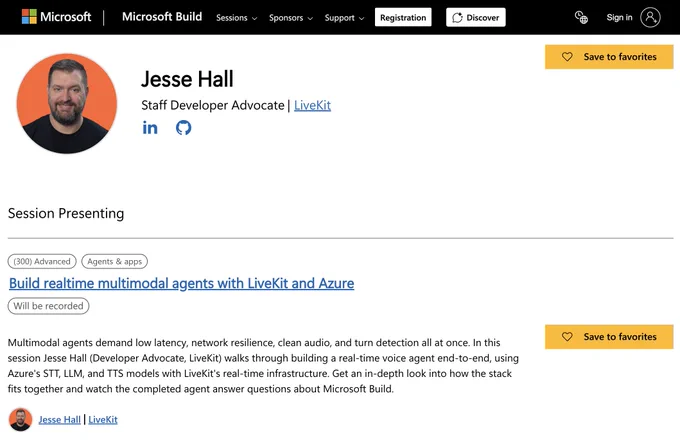Select the Agents & apps tag

(x=114, y=262)
